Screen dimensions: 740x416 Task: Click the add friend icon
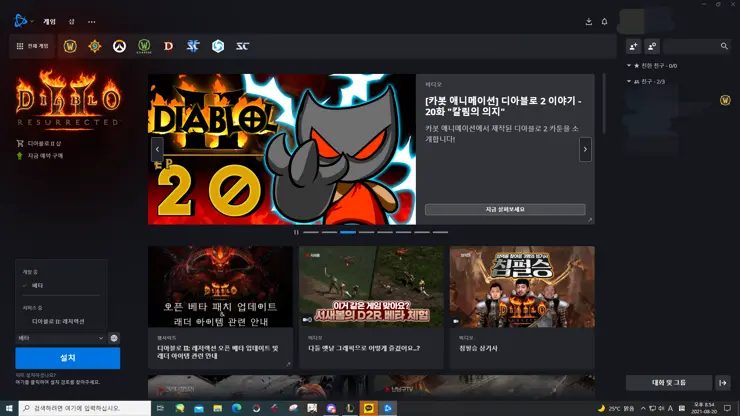pyautogui.click(x=633, y=46)
